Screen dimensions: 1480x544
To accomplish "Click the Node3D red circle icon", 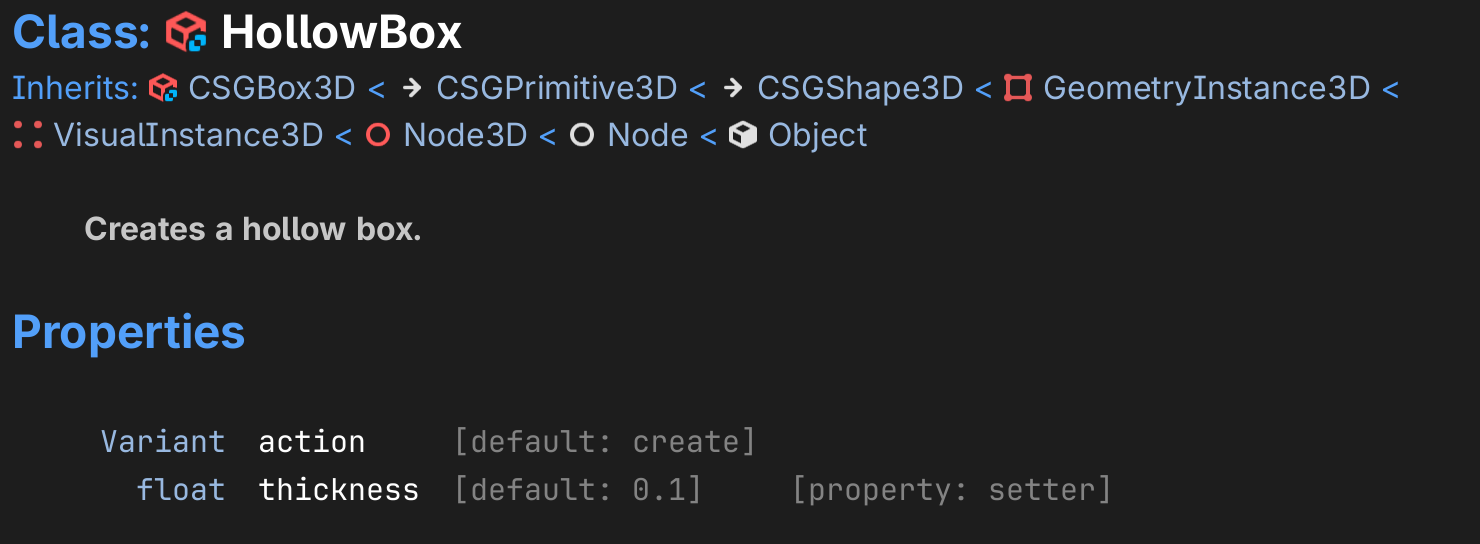I will tap(378, 136).
